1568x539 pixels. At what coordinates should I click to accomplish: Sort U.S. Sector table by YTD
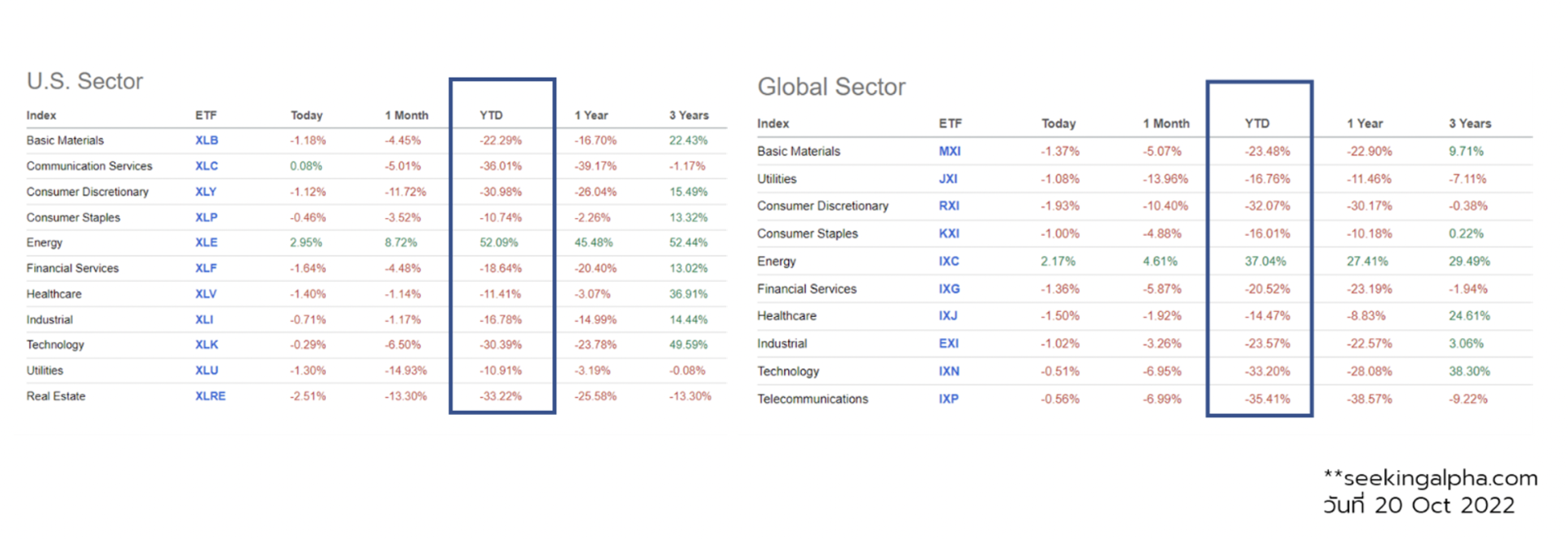click(491, 115)
